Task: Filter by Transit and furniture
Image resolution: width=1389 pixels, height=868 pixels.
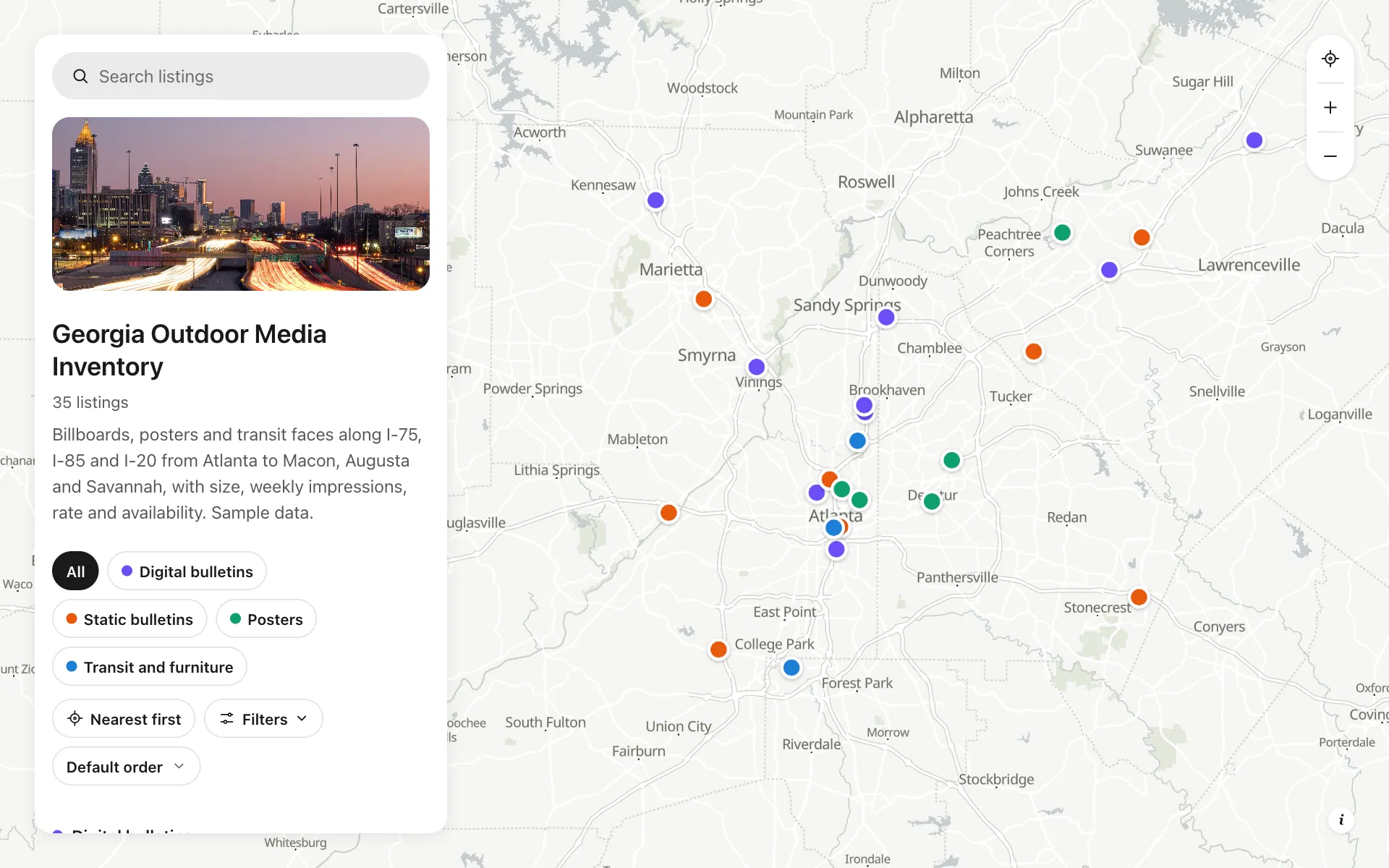Action: (150, 666)
